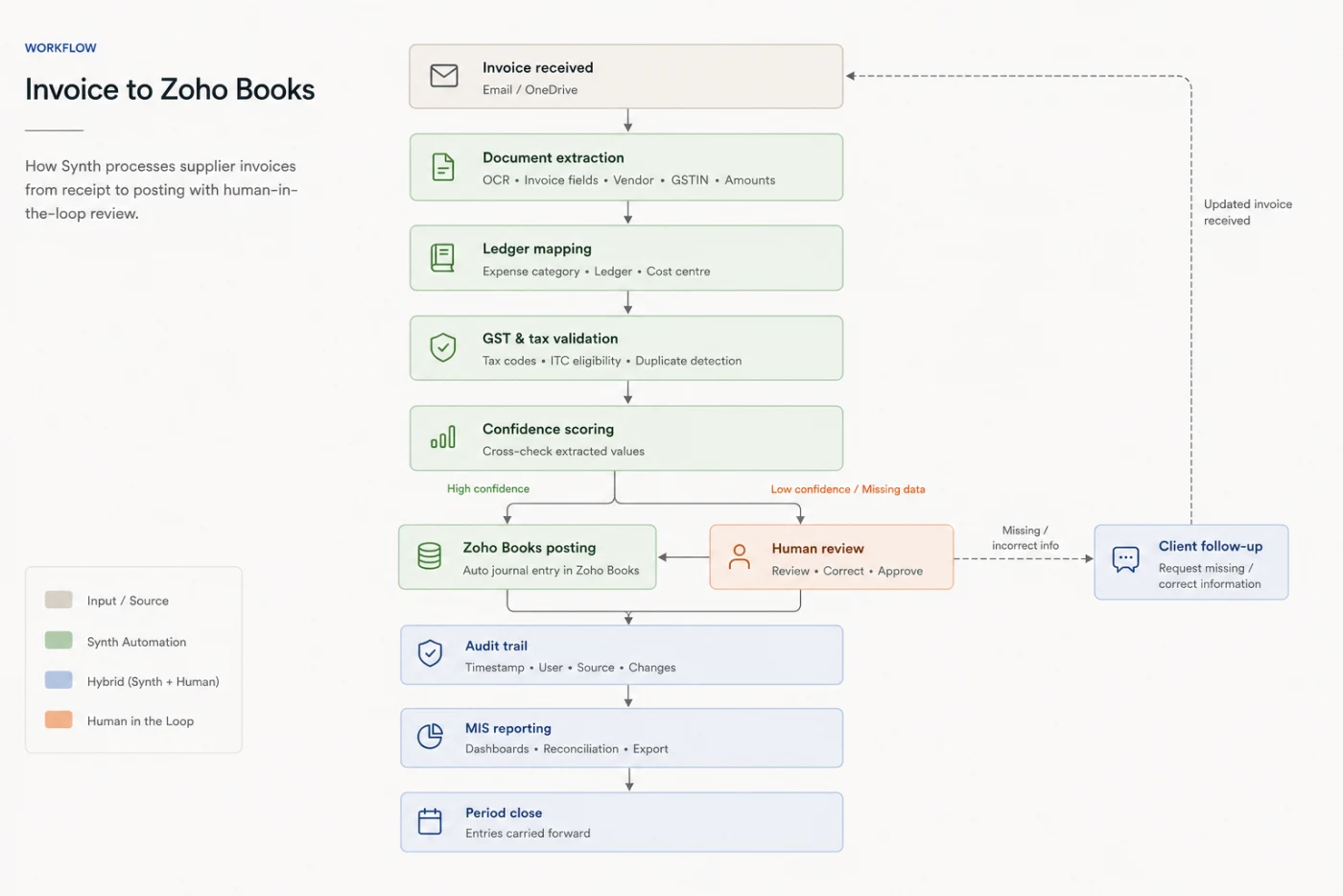Select the Human review heading
Viewport: 1343px width, 896px height.
[817, 549]
